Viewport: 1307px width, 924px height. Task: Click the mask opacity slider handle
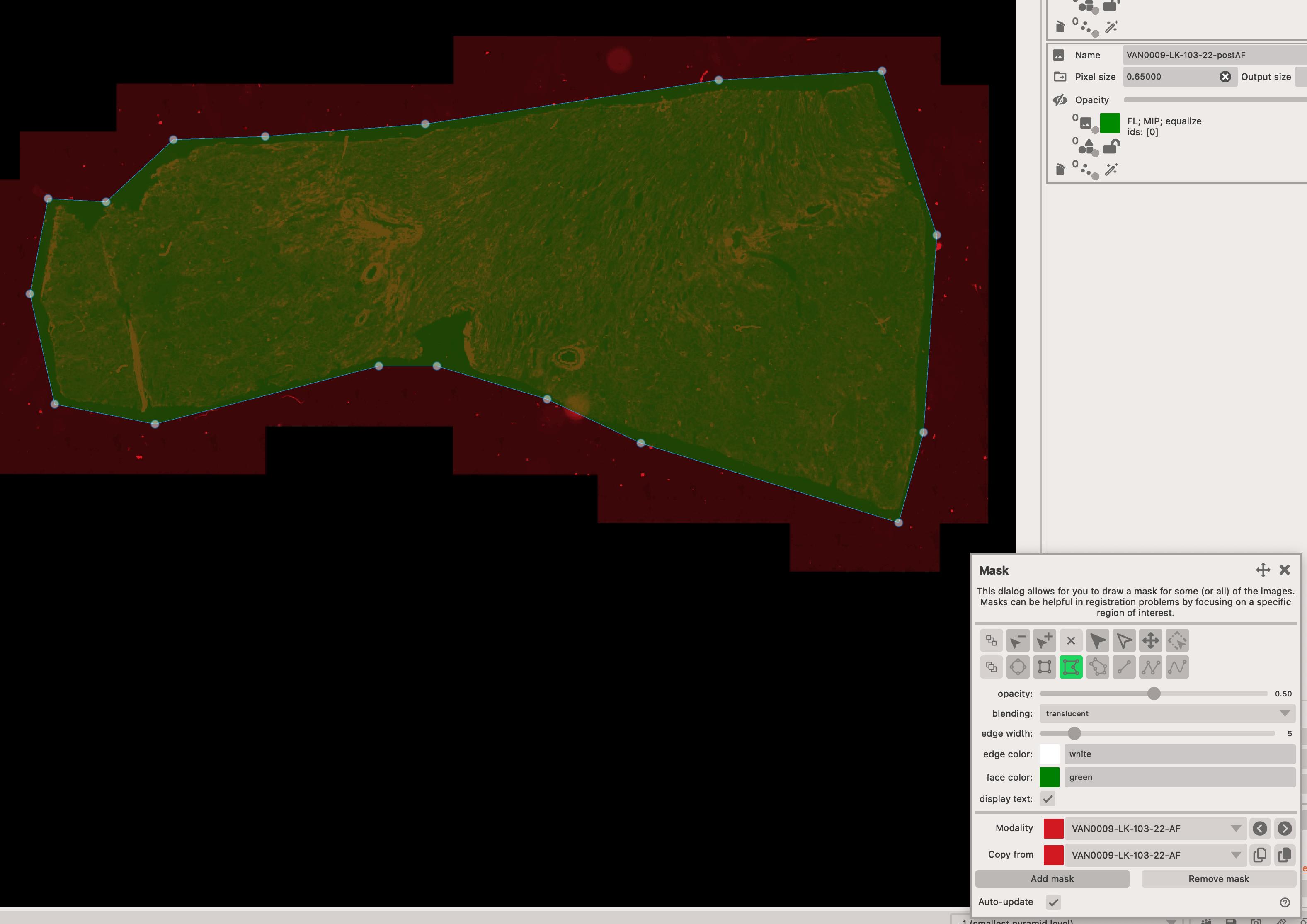click(x=1153, y=694)
